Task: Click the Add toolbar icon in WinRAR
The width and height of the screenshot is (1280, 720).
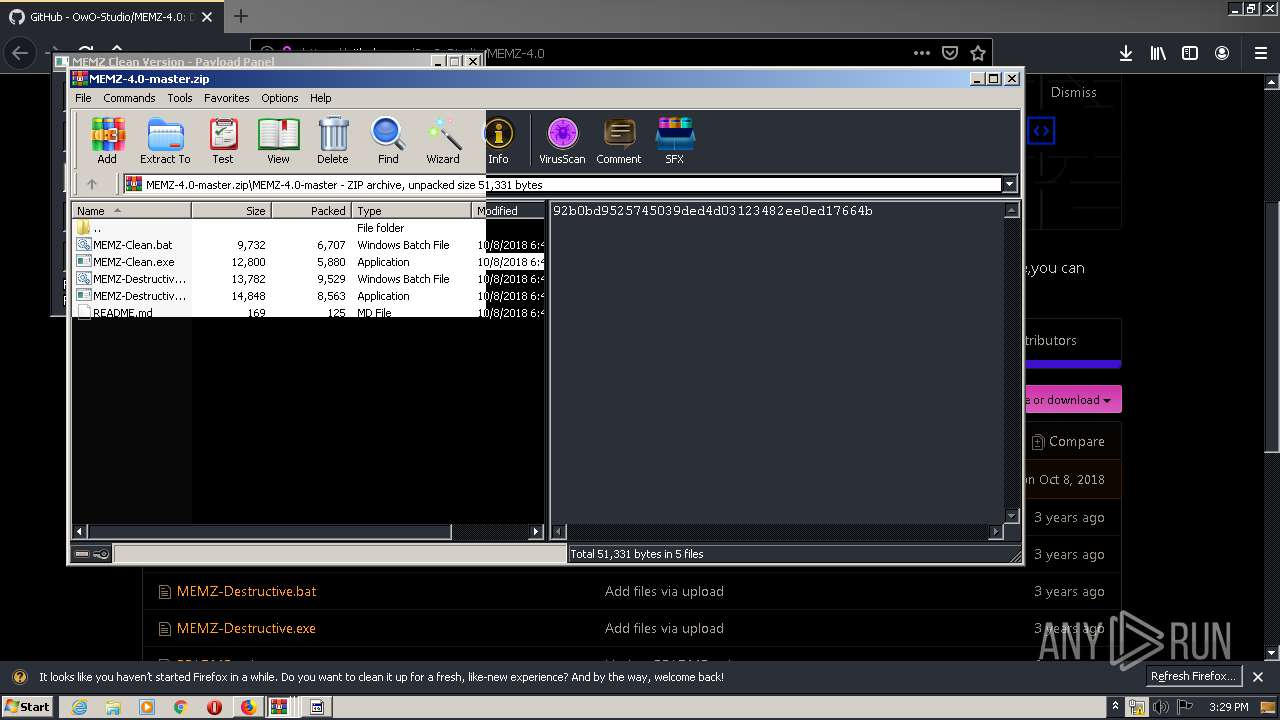Action: 107,140
